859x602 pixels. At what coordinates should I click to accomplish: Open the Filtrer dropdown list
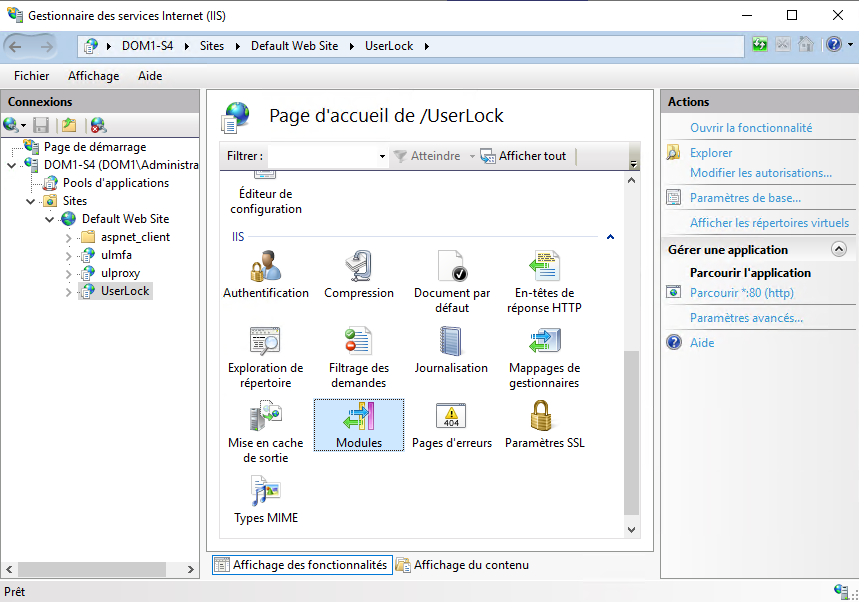coord(382,157)
